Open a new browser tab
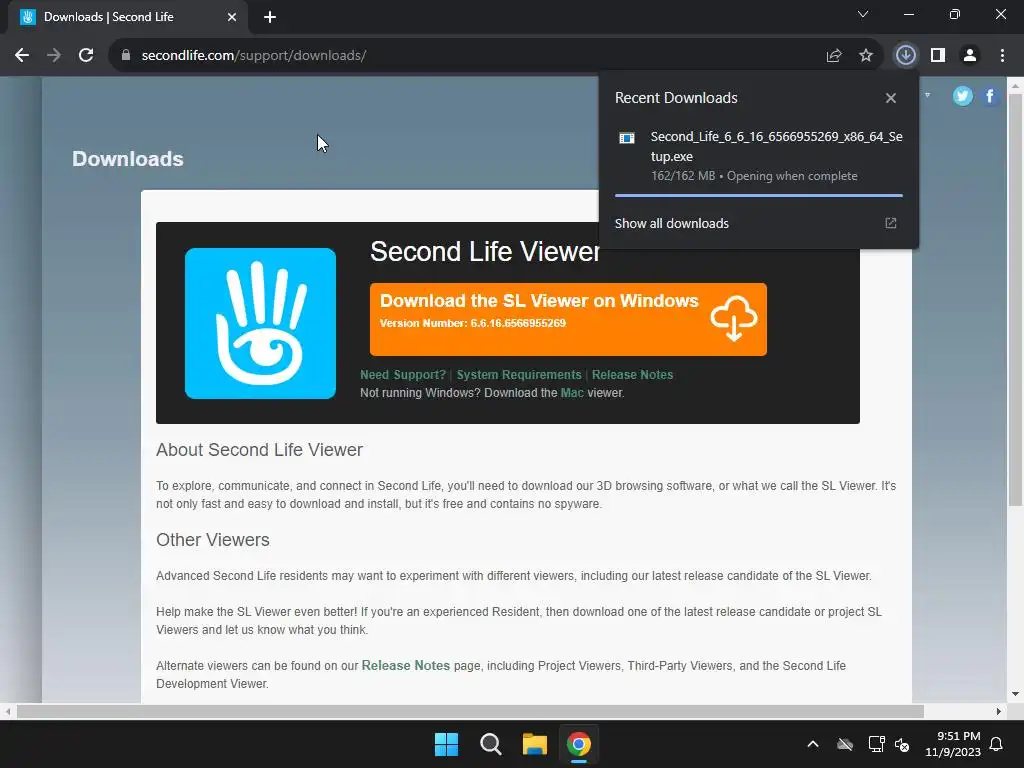Viewport: 1024px width, 768px height. tap(270, 17)
